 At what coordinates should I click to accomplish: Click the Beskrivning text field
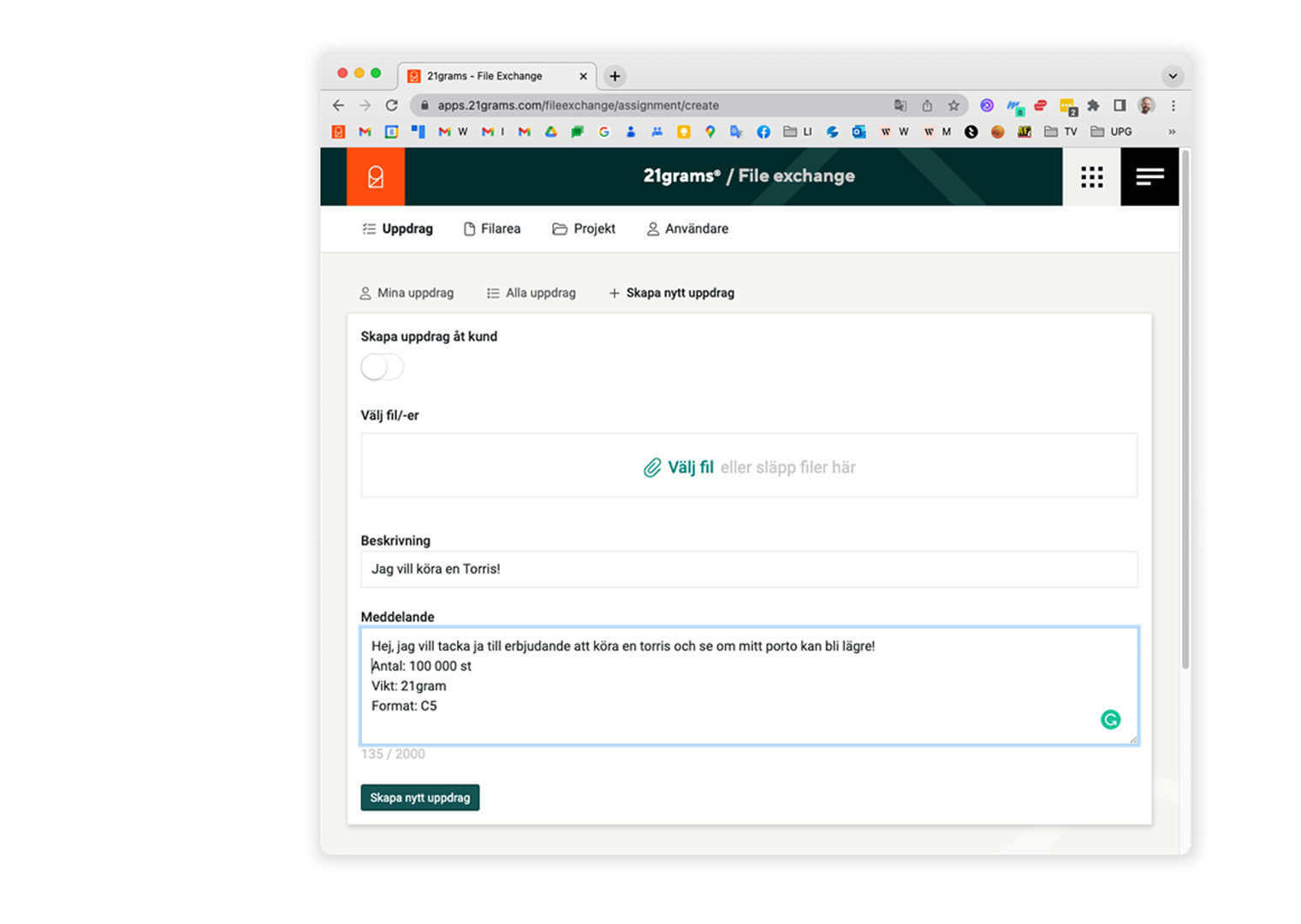[x=748, y=570]
